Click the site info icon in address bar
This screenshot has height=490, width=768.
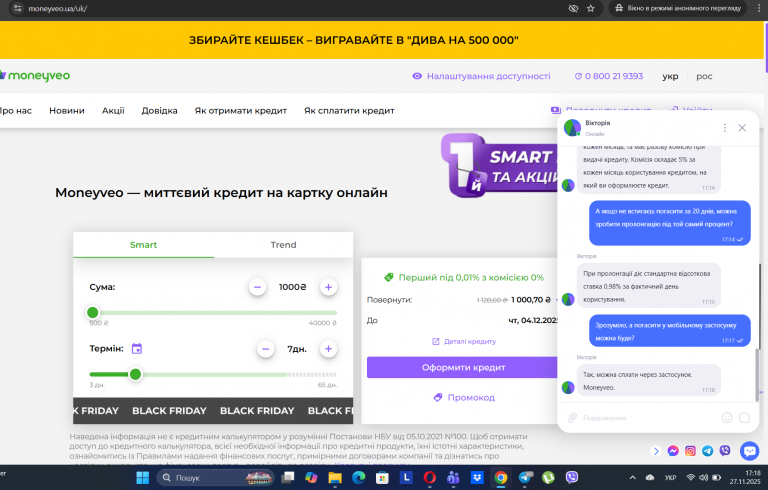17,8
